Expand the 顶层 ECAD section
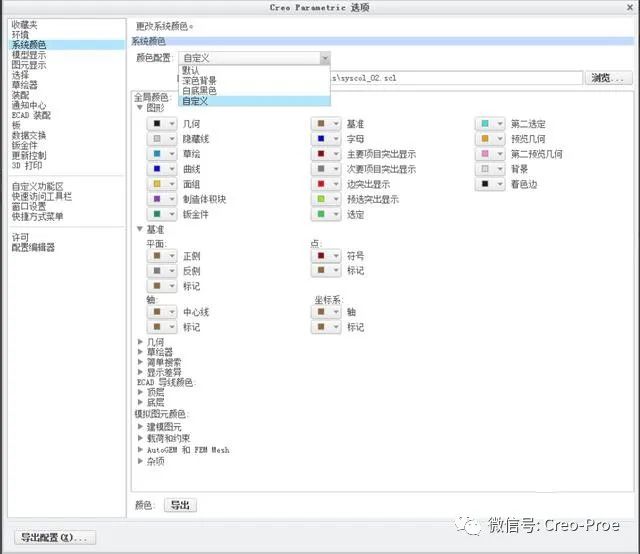Screen dimensions: 640x554 click(140, 392)
